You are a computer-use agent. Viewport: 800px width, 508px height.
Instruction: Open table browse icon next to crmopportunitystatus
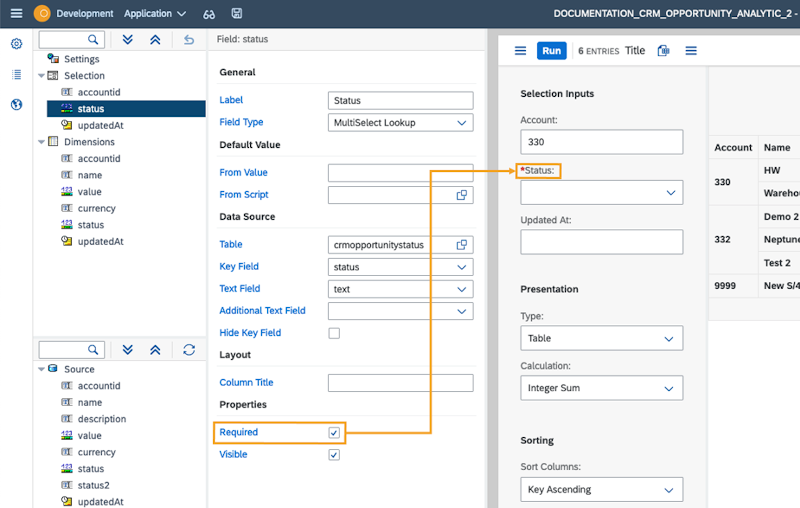click(462, 245)
